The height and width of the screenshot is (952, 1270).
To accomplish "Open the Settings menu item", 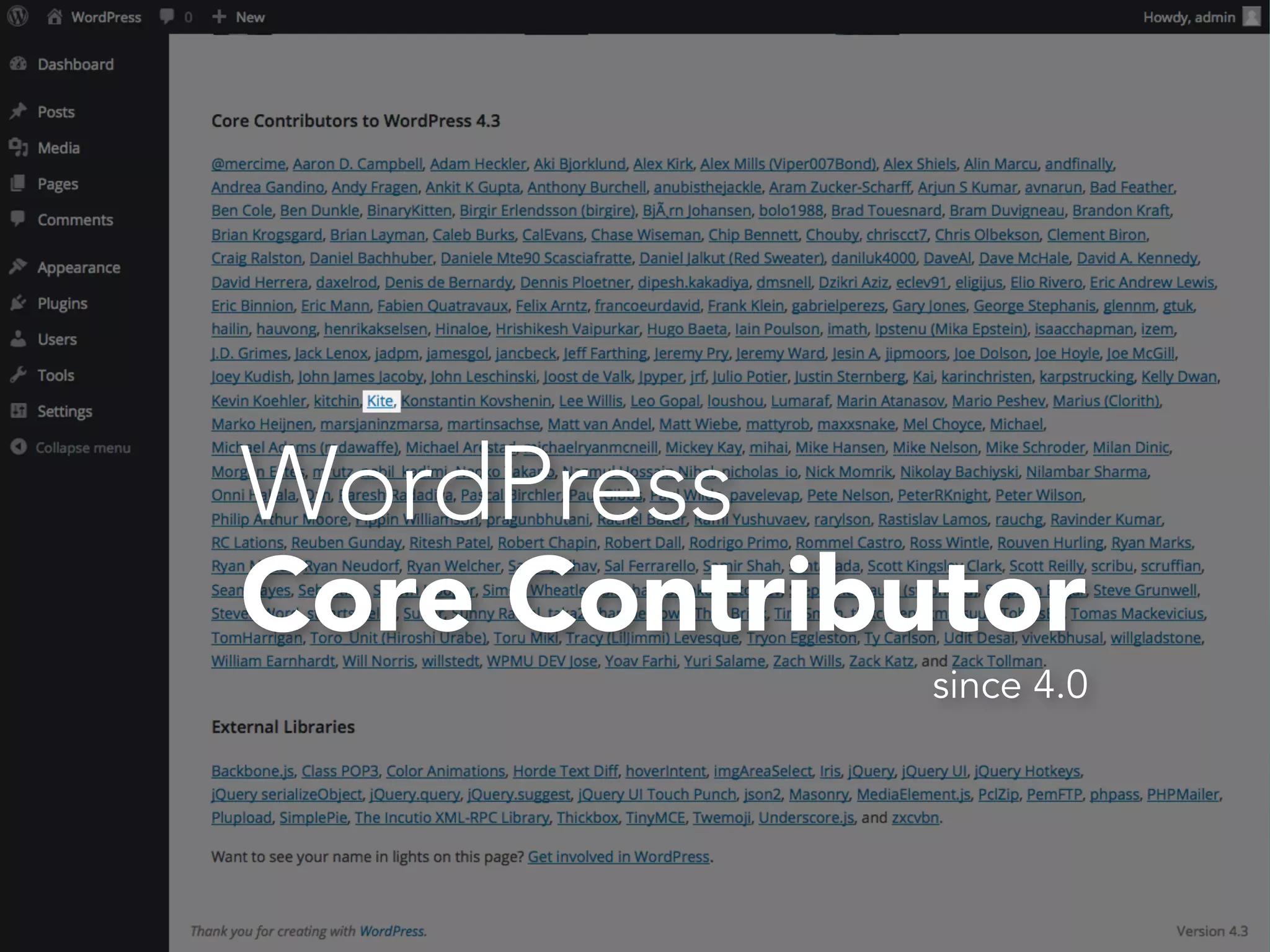I will coord(64,412).
